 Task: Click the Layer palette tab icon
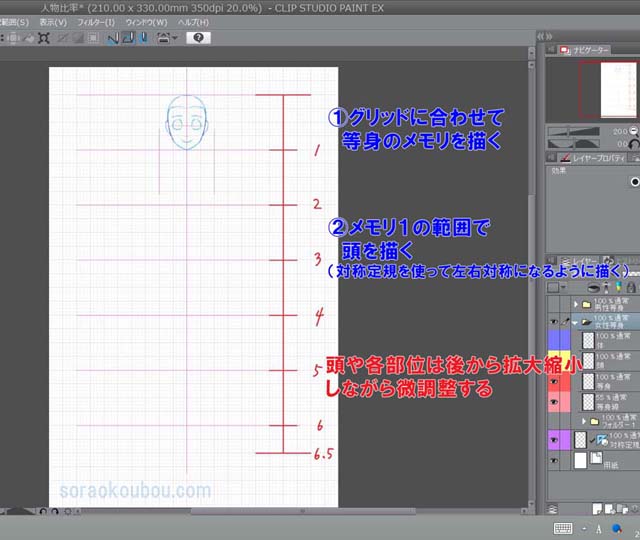coord(565,261)
